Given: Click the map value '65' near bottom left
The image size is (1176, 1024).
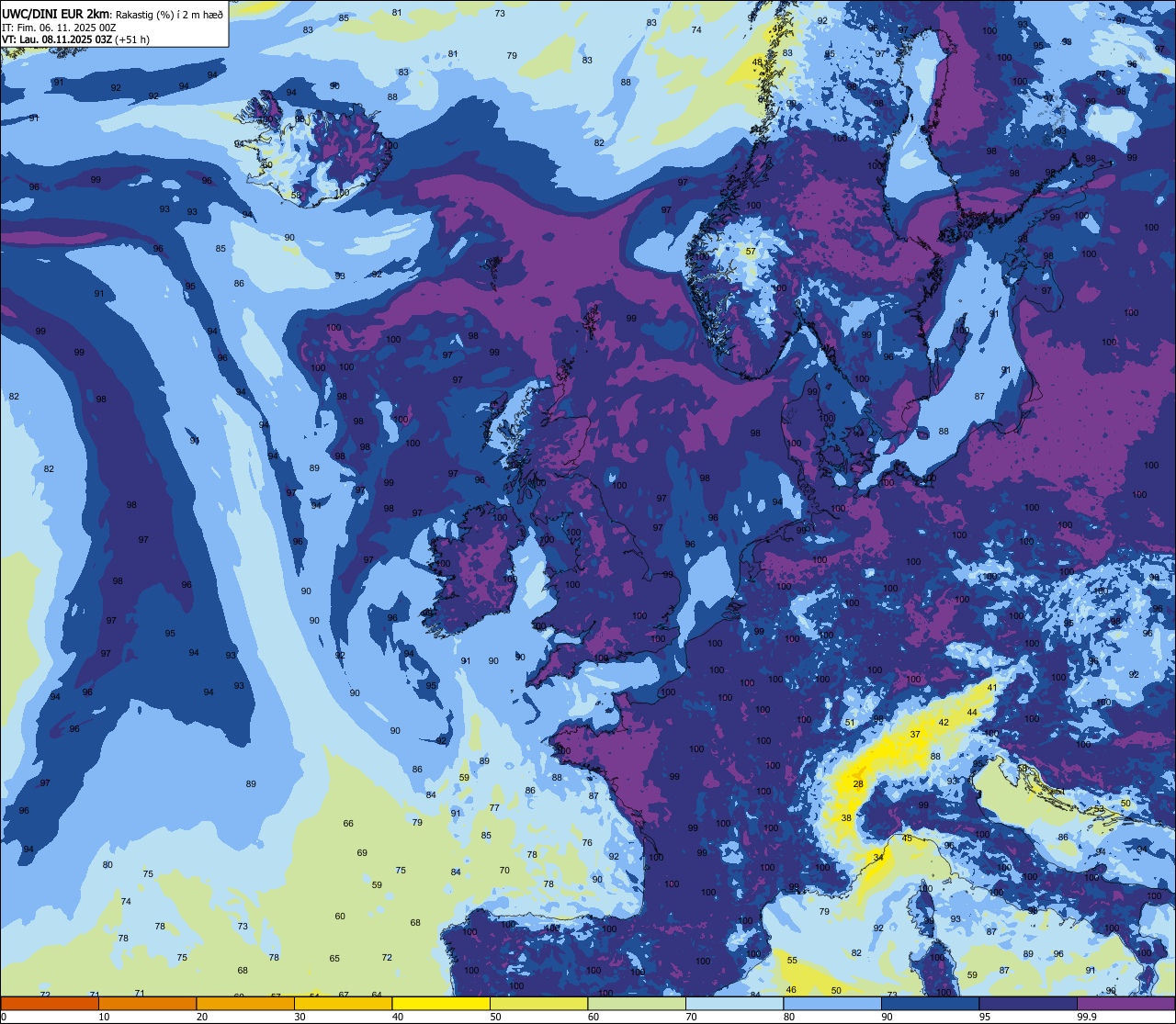Looking at the screenshot, I should point(334,958).
